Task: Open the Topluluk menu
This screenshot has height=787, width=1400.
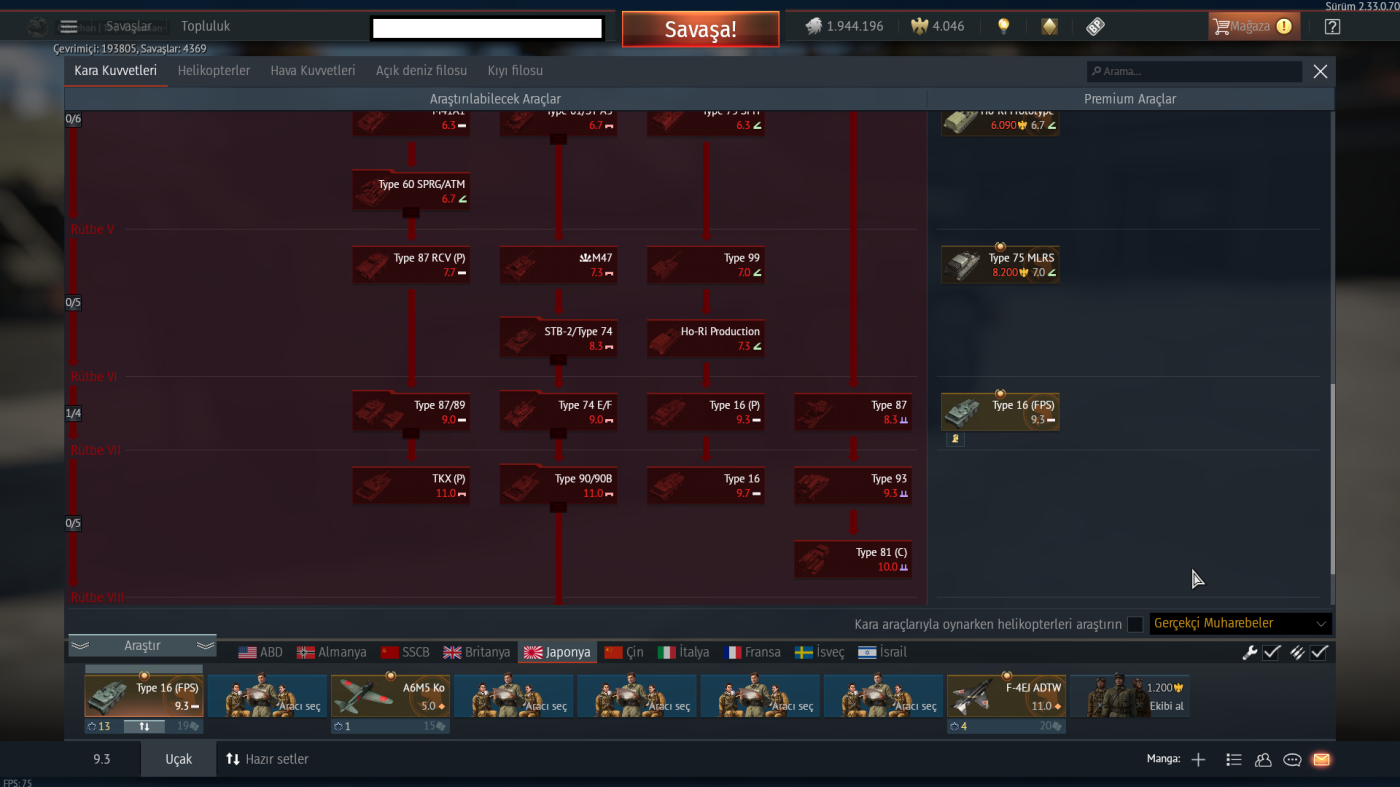Action: click(205, 26)
